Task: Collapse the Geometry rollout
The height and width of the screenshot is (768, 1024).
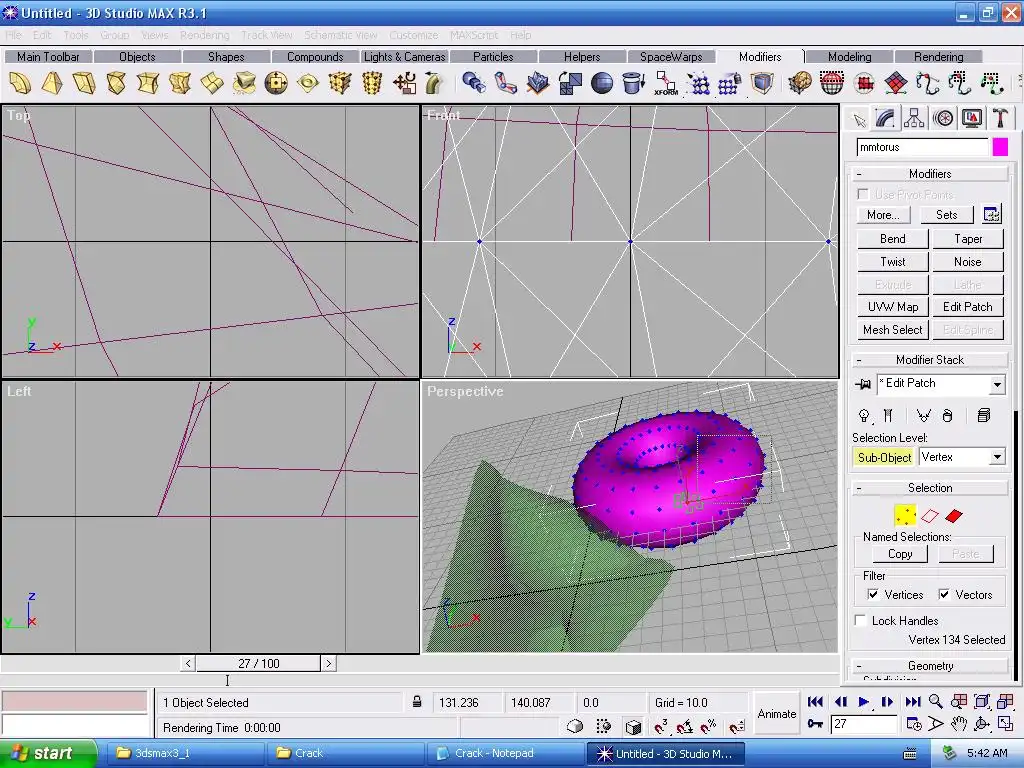Action: 929,665
